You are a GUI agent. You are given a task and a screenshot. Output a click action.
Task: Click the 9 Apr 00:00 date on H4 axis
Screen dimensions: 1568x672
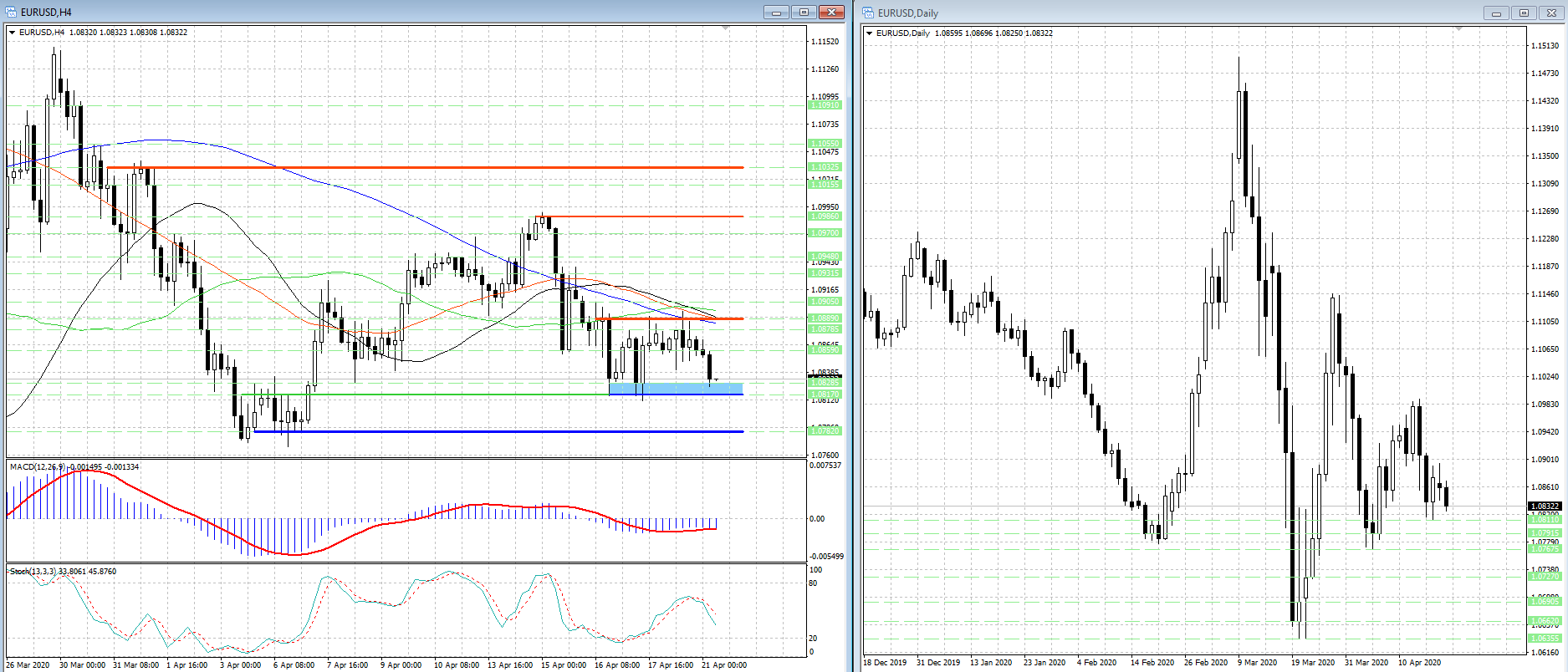pos(401,665)
